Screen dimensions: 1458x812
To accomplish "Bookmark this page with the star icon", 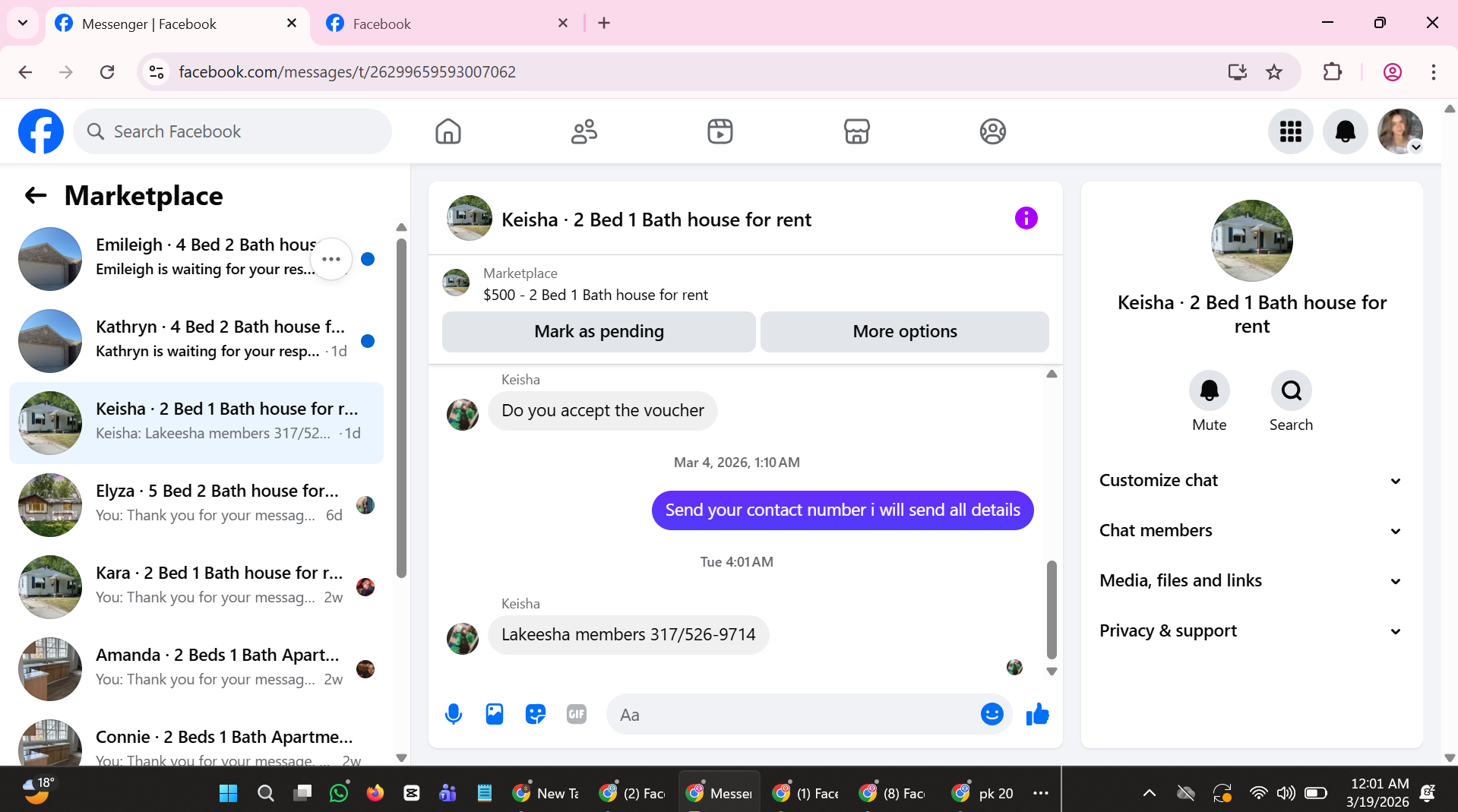I will [x=1274, y=72].
